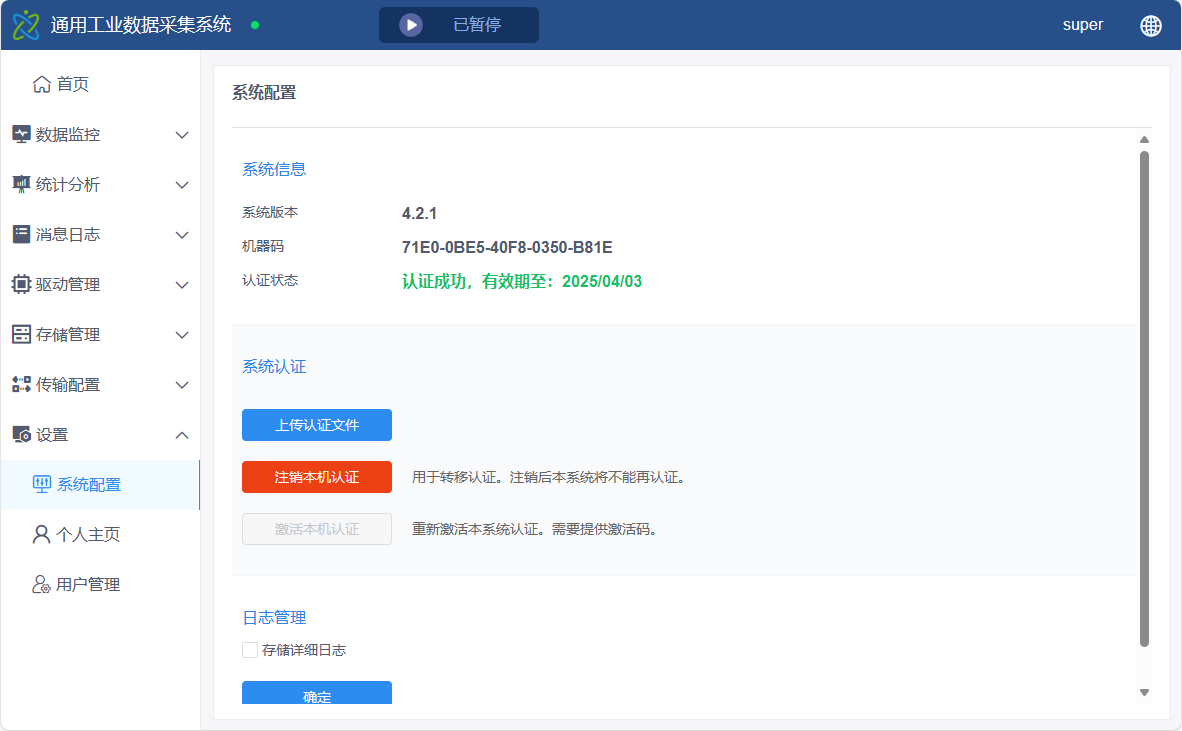
Task: Collapse the 设置 menu chevron
Action: [182, 435]
